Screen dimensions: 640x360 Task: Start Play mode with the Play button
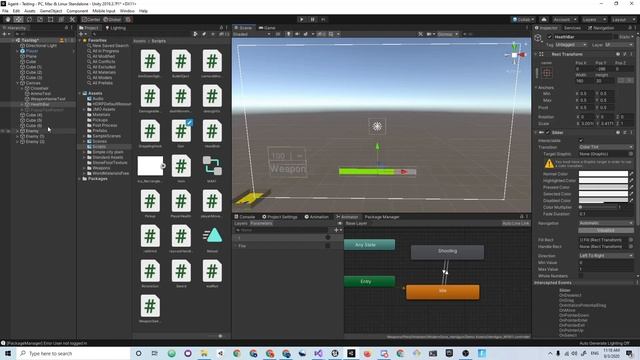[302, 19]
